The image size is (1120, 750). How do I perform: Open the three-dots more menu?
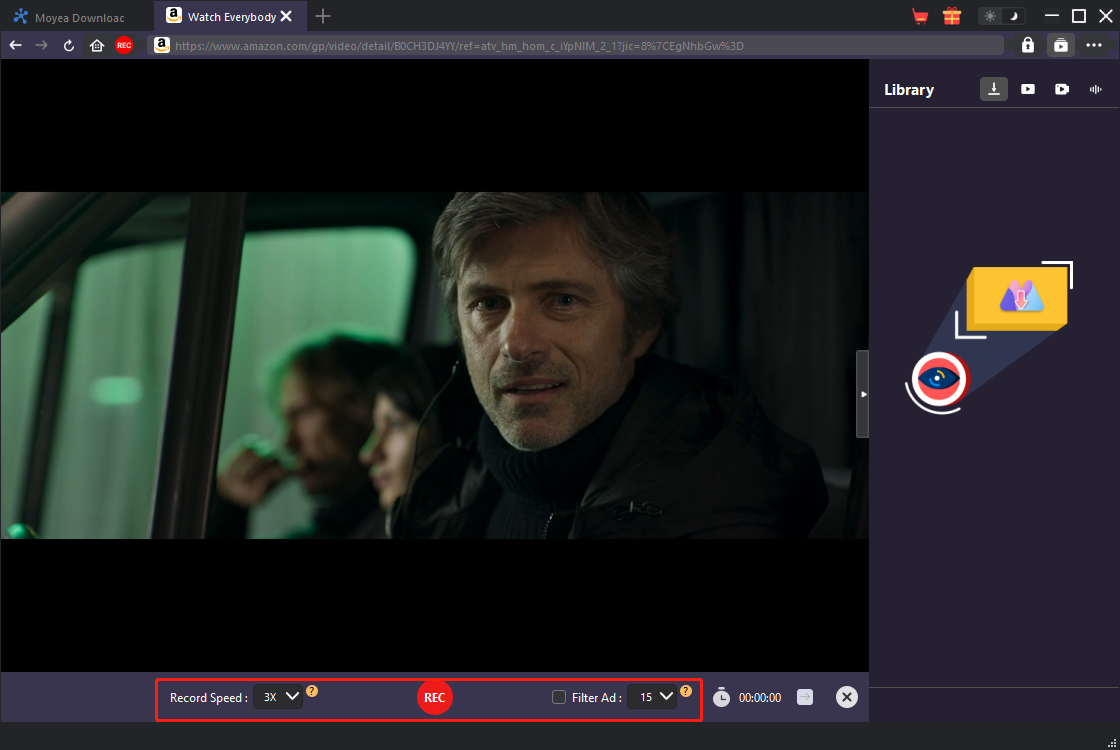(x=1094, y=46)
